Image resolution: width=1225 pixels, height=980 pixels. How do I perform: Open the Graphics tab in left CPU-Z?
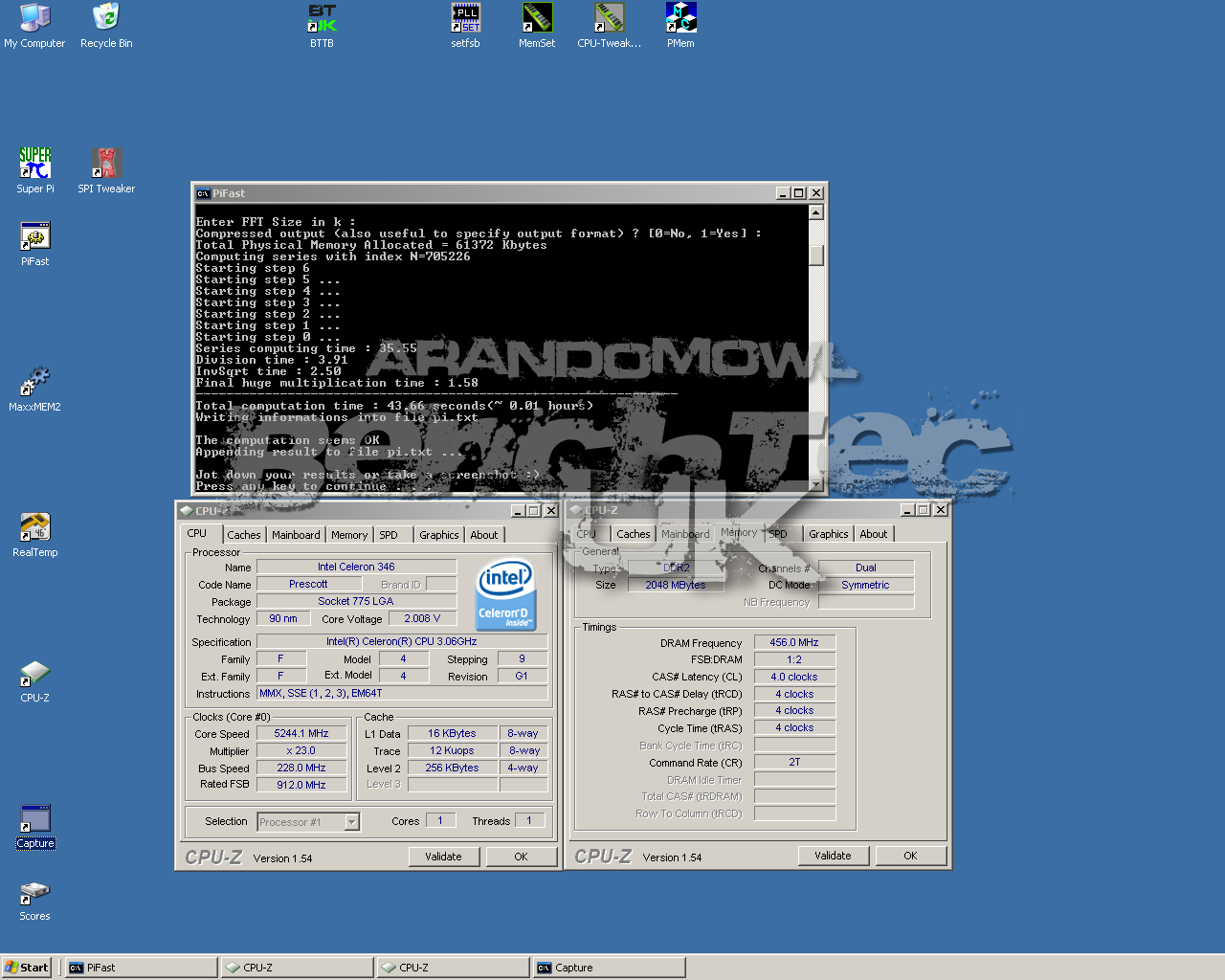tap(439, 535)
